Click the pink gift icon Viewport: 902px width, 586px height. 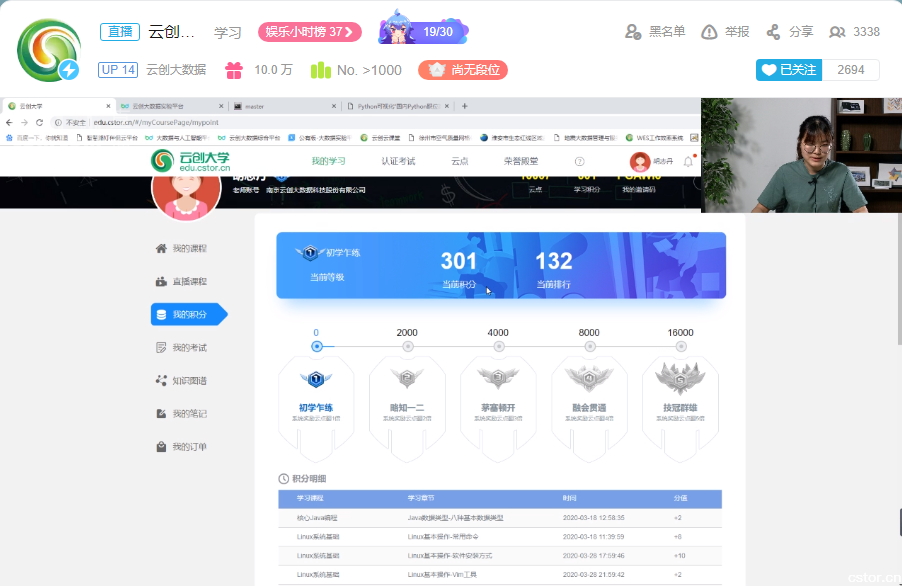(x=234, y=70)
